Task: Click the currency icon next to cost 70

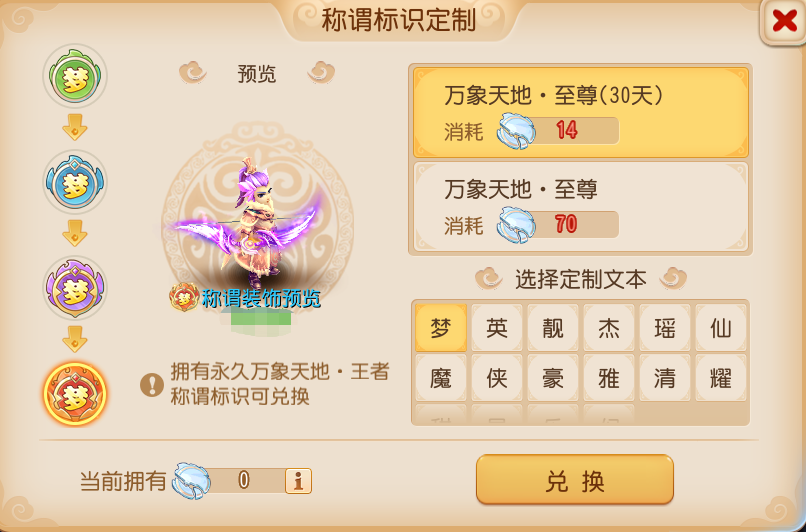Action: tap(516, 225)
